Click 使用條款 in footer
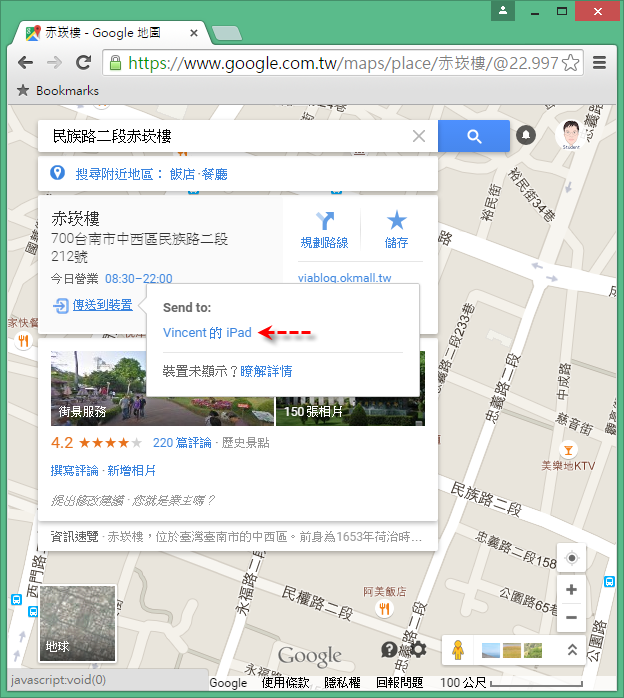624x698 pixels. pyautogui.click(x=285, y=682)
